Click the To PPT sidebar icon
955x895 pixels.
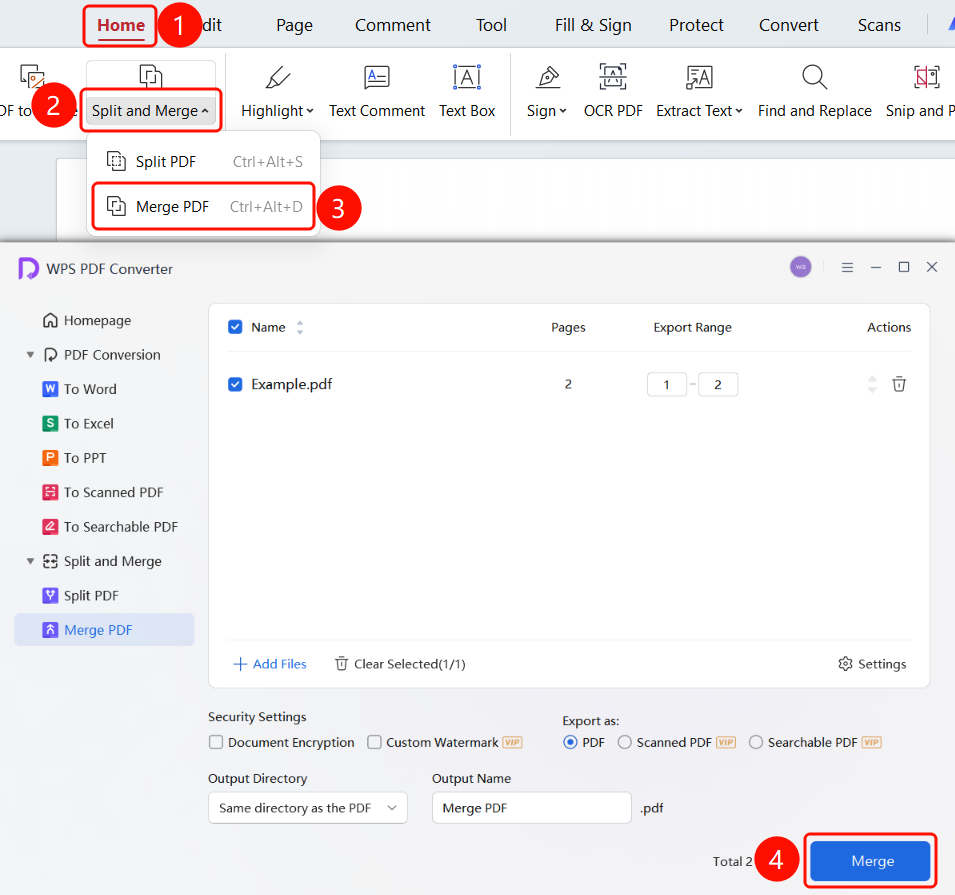coord(50,458)
